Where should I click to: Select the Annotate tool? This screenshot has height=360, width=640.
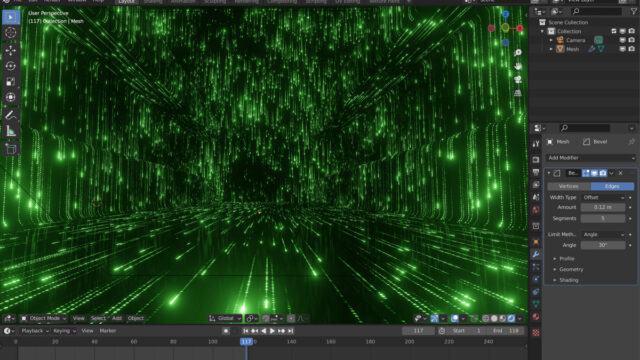click(x=11, y=115)
